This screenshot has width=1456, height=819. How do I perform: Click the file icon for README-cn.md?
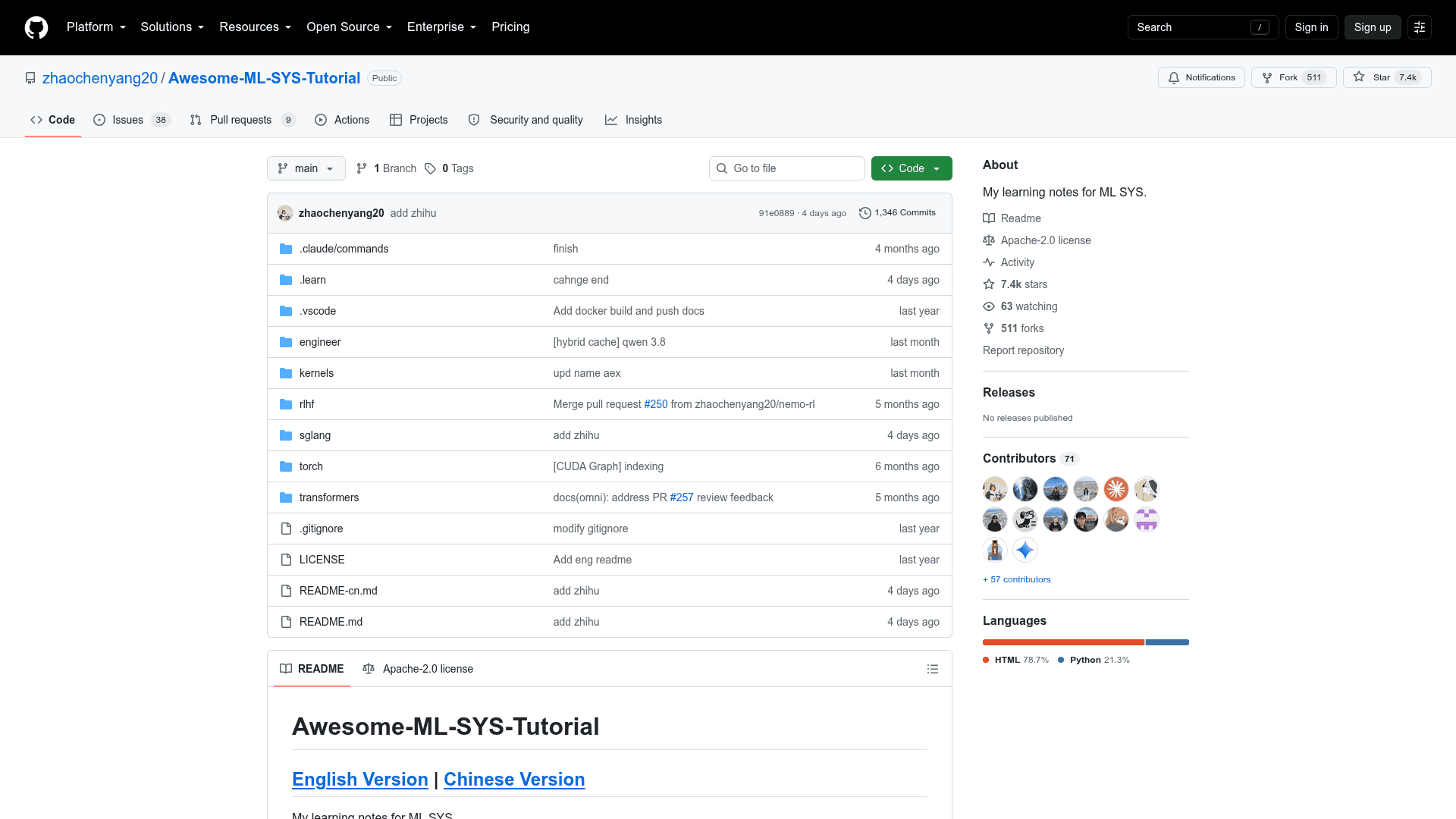pos(286,591)
